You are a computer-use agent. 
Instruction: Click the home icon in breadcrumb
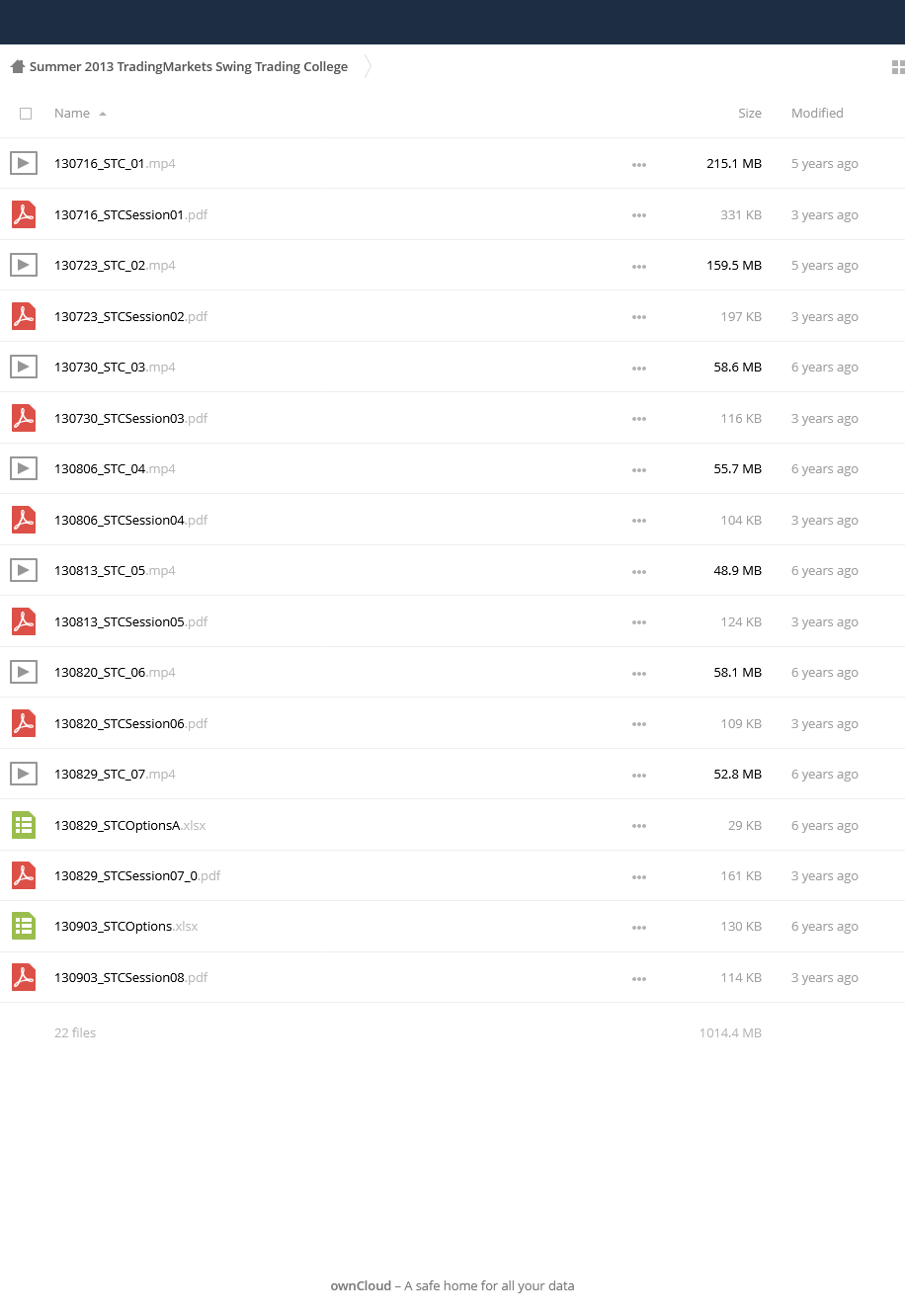pyautogui.click(x=17, y=67)
